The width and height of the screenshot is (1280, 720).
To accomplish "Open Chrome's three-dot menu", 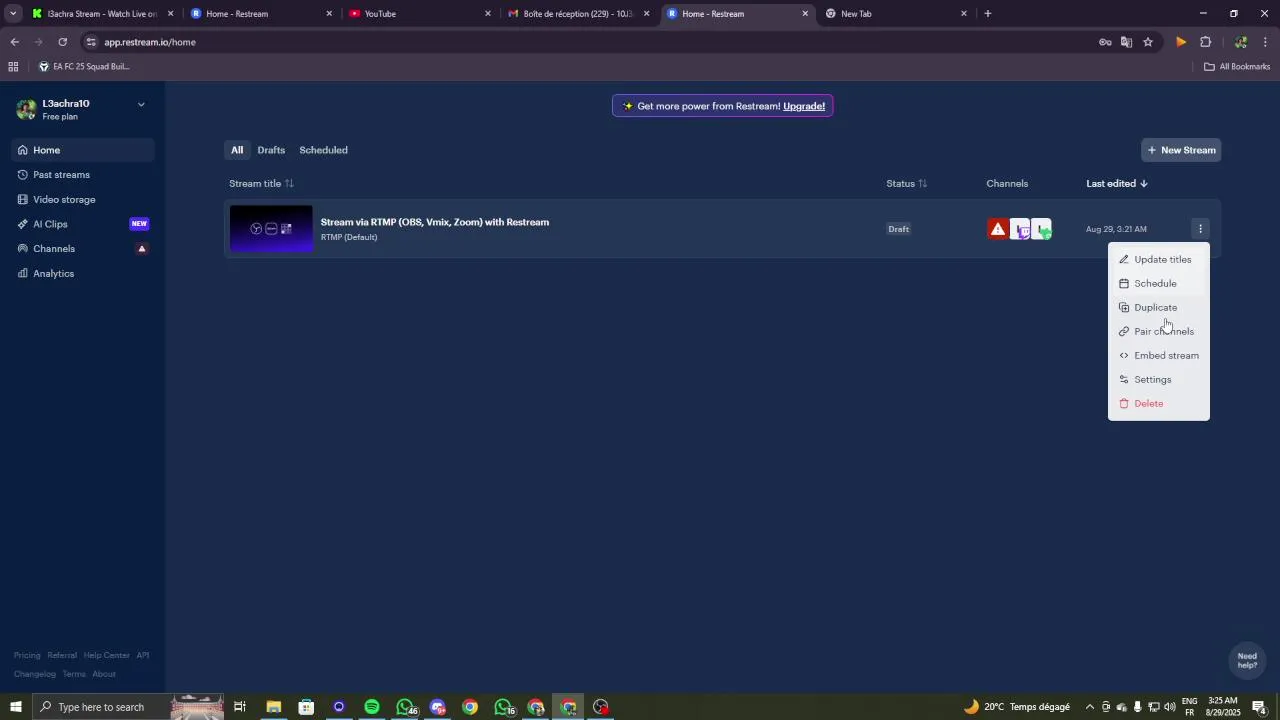I will pyautogui.click(x=1266, y=42).
